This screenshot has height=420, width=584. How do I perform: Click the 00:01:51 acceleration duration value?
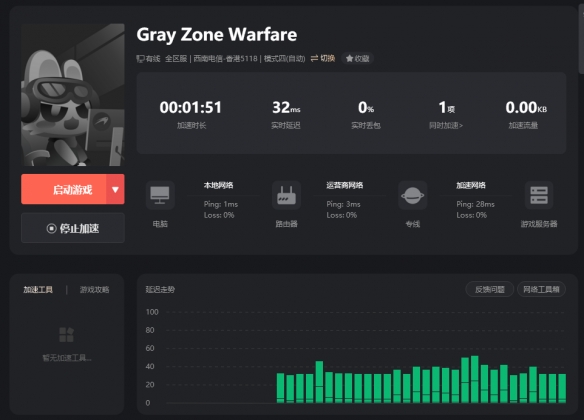point(191,108)
